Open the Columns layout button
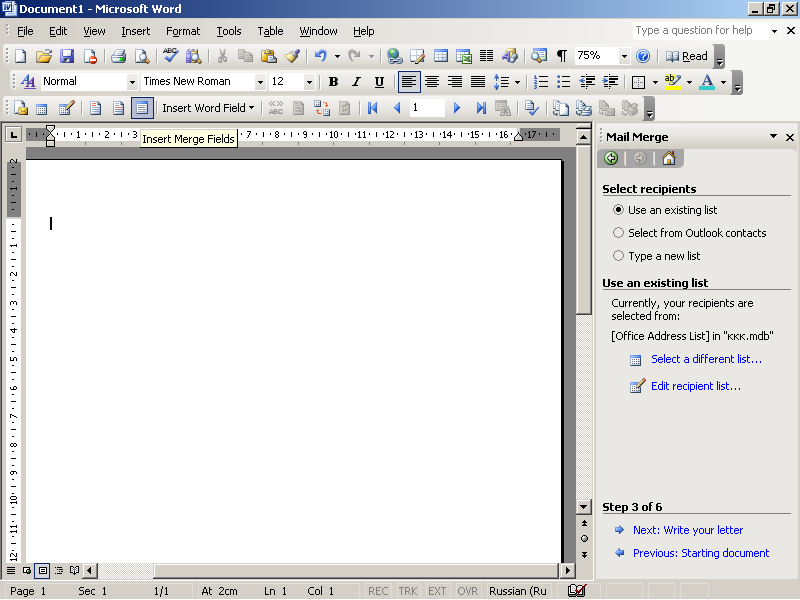 point(487,56)
